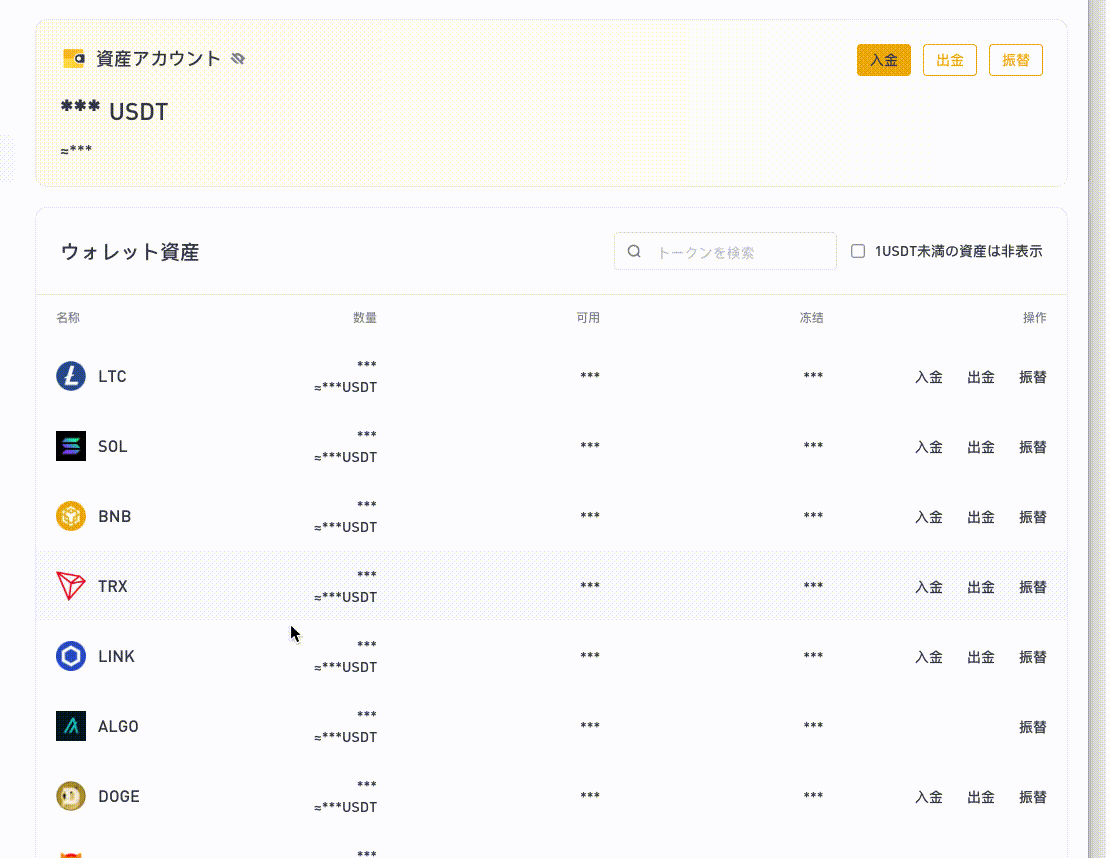Click the 操作 column header
Viewport: 1106px width, 858px height.
[x=1035, y=318]
